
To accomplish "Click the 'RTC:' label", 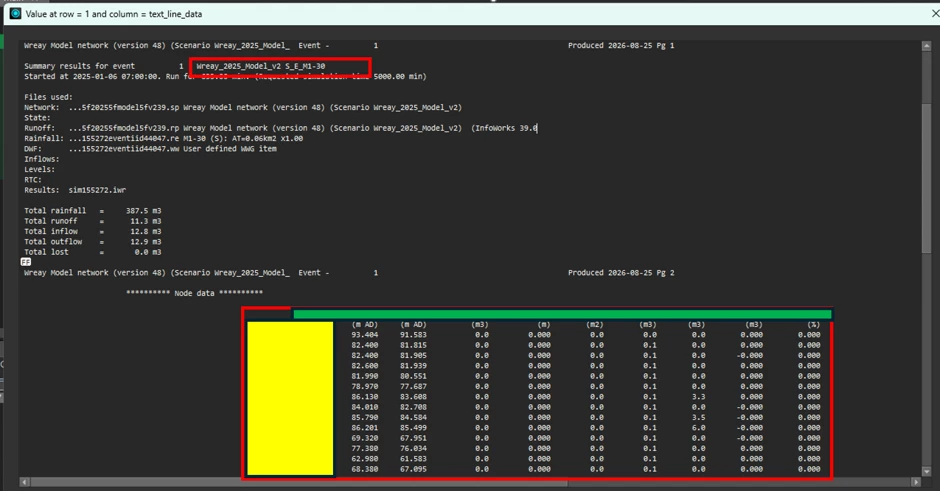I will (33, 179).
